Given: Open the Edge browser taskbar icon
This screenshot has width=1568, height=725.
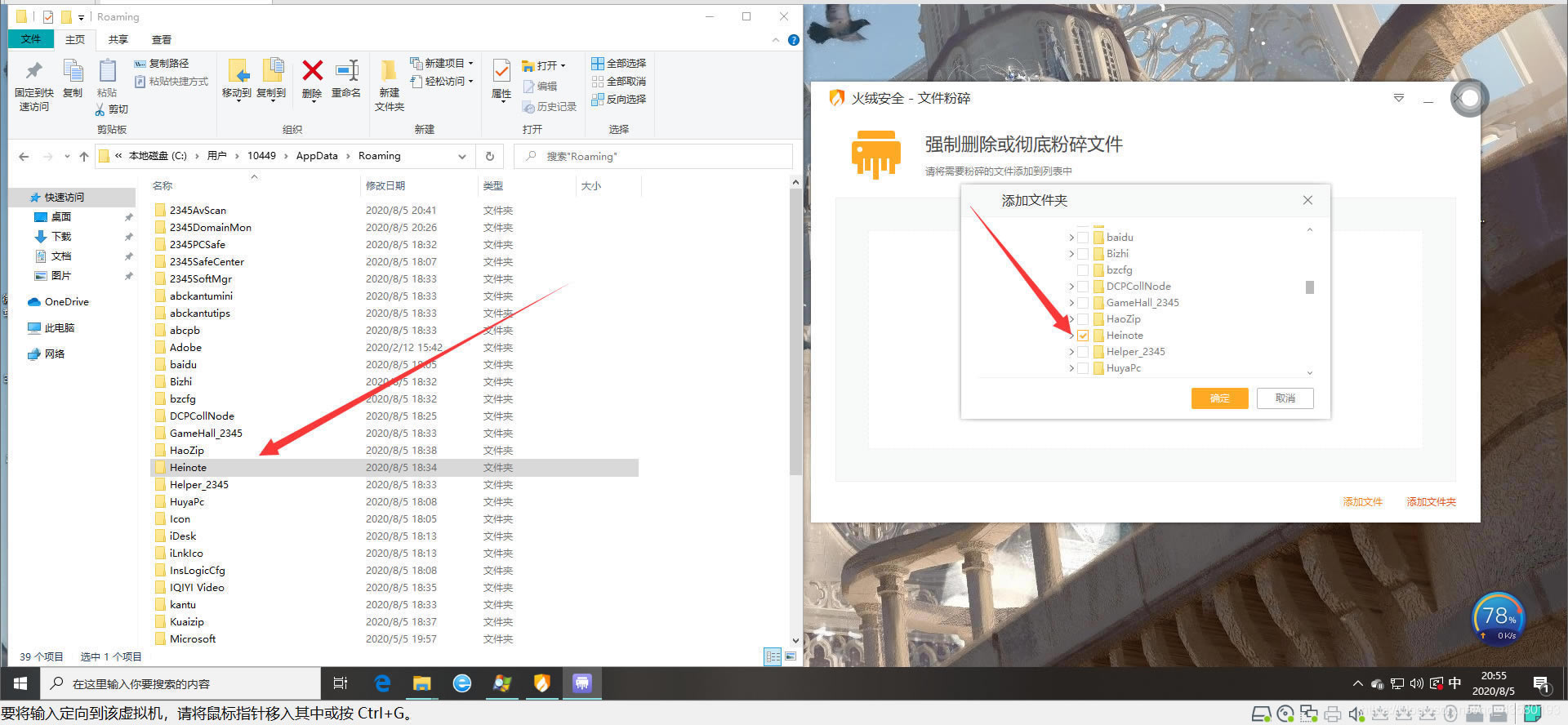Looking at the screenshot, I should tap(381, 683).
